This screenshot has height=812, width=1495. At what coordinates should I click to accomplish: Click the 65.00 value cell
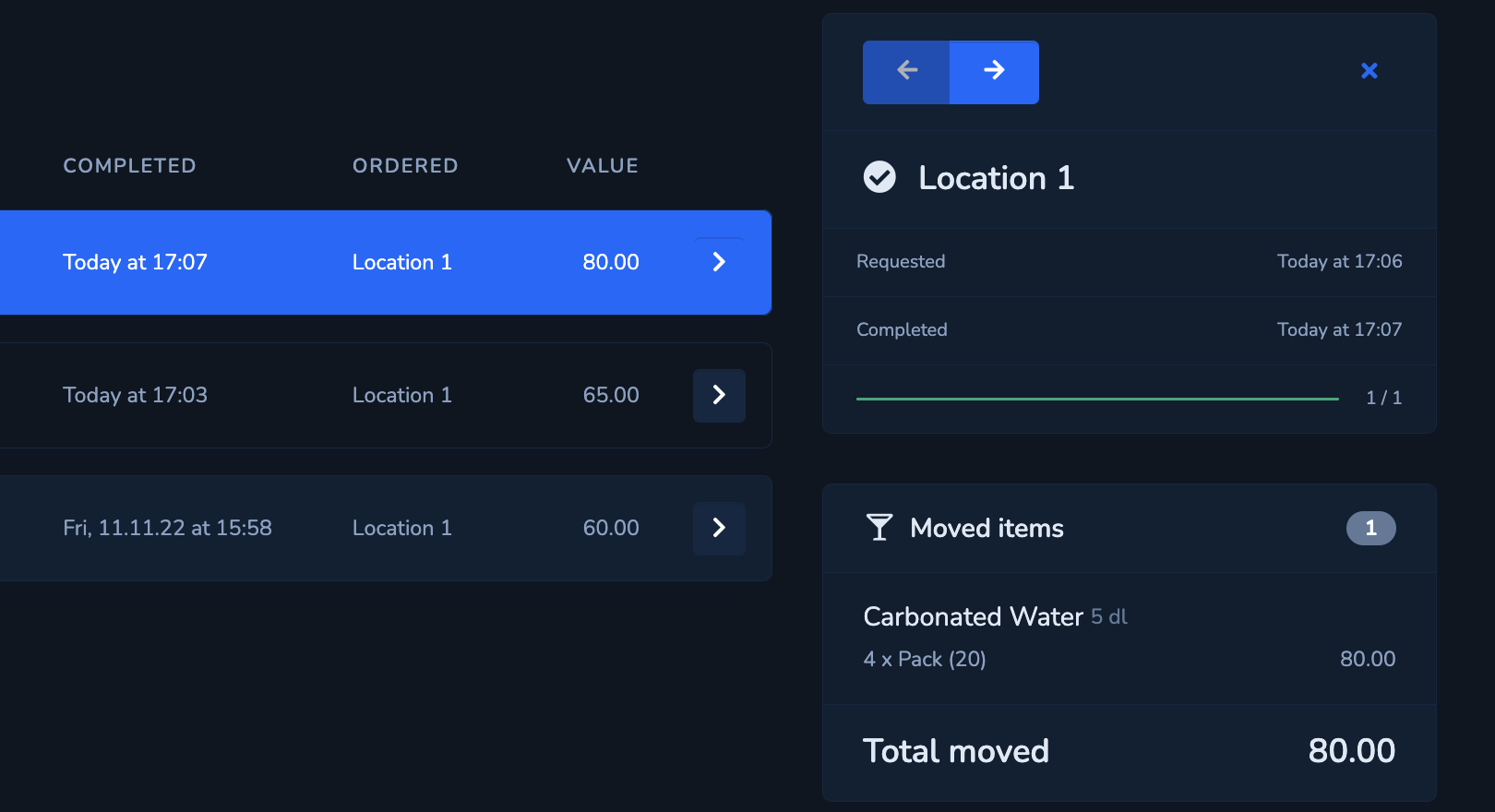[x=611, y=395]
